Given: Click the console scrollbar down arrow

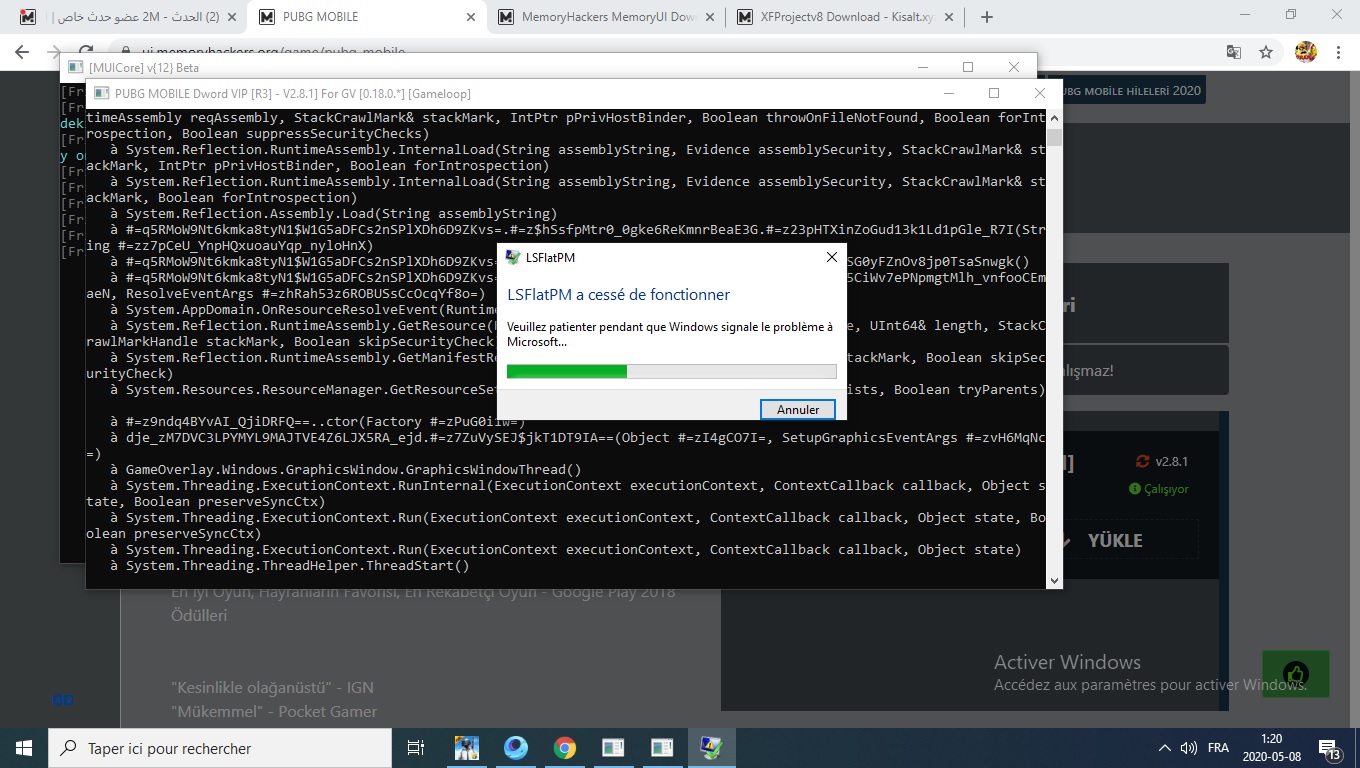Looking at the screenshot, I should 1054,580.
